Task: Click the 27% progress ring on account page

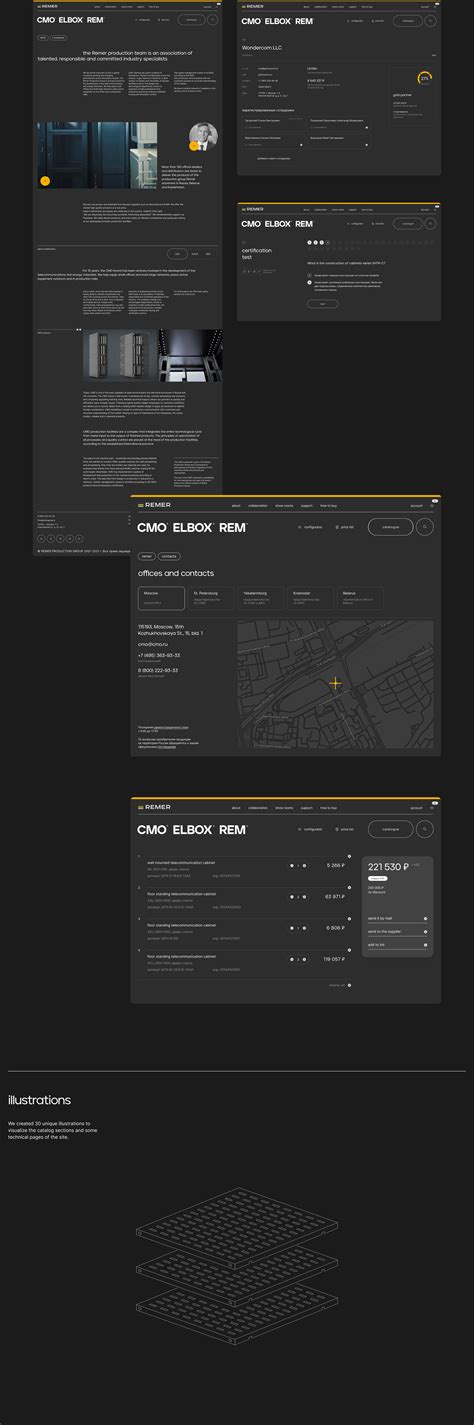Action: point(425,77)
